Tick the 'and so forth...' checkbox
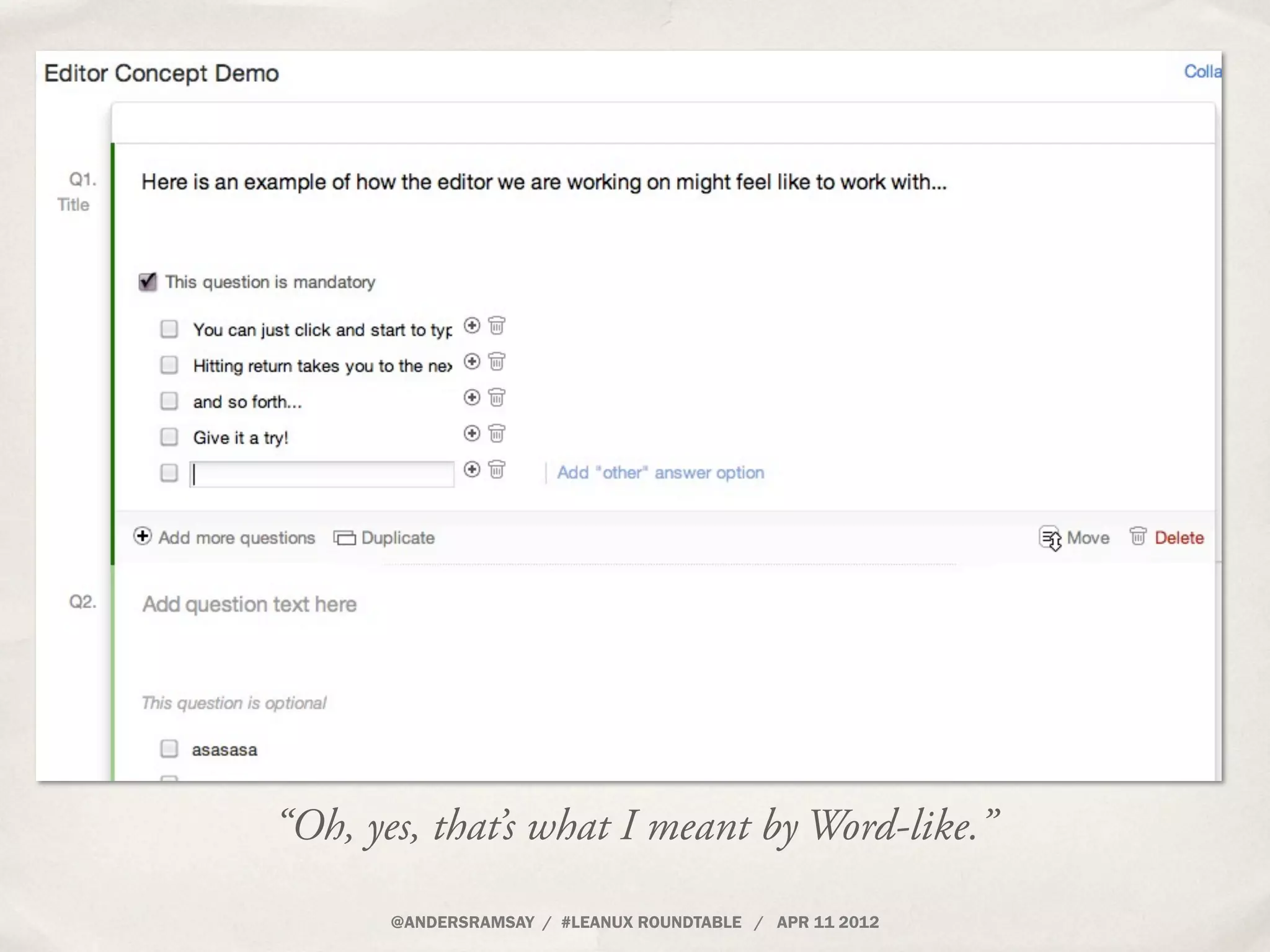The width and height of the screenshot is (1270, 952). coord(169,401)
